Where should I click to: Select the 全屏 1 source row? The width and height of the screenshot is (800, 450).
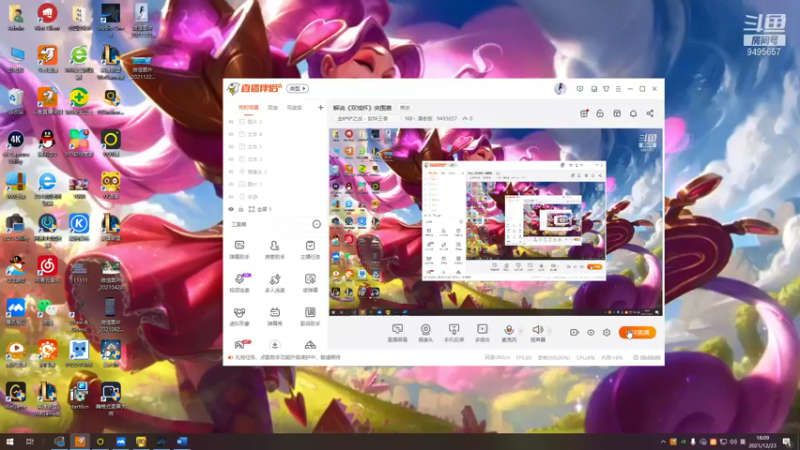[x=274, y=209]
